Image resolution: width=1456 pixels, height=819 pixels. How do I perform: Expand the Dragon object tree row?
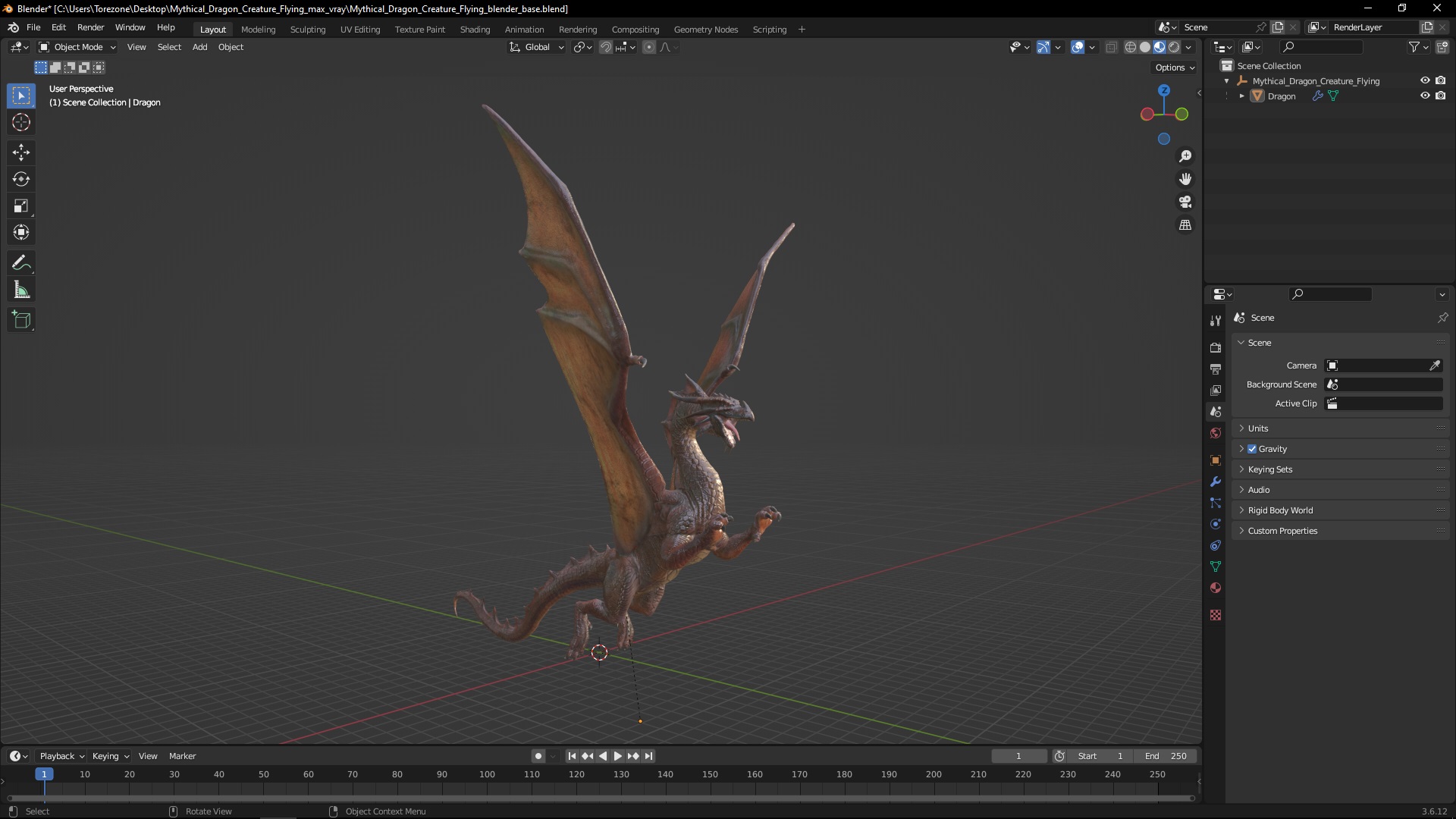click(x=1241, y=96)
